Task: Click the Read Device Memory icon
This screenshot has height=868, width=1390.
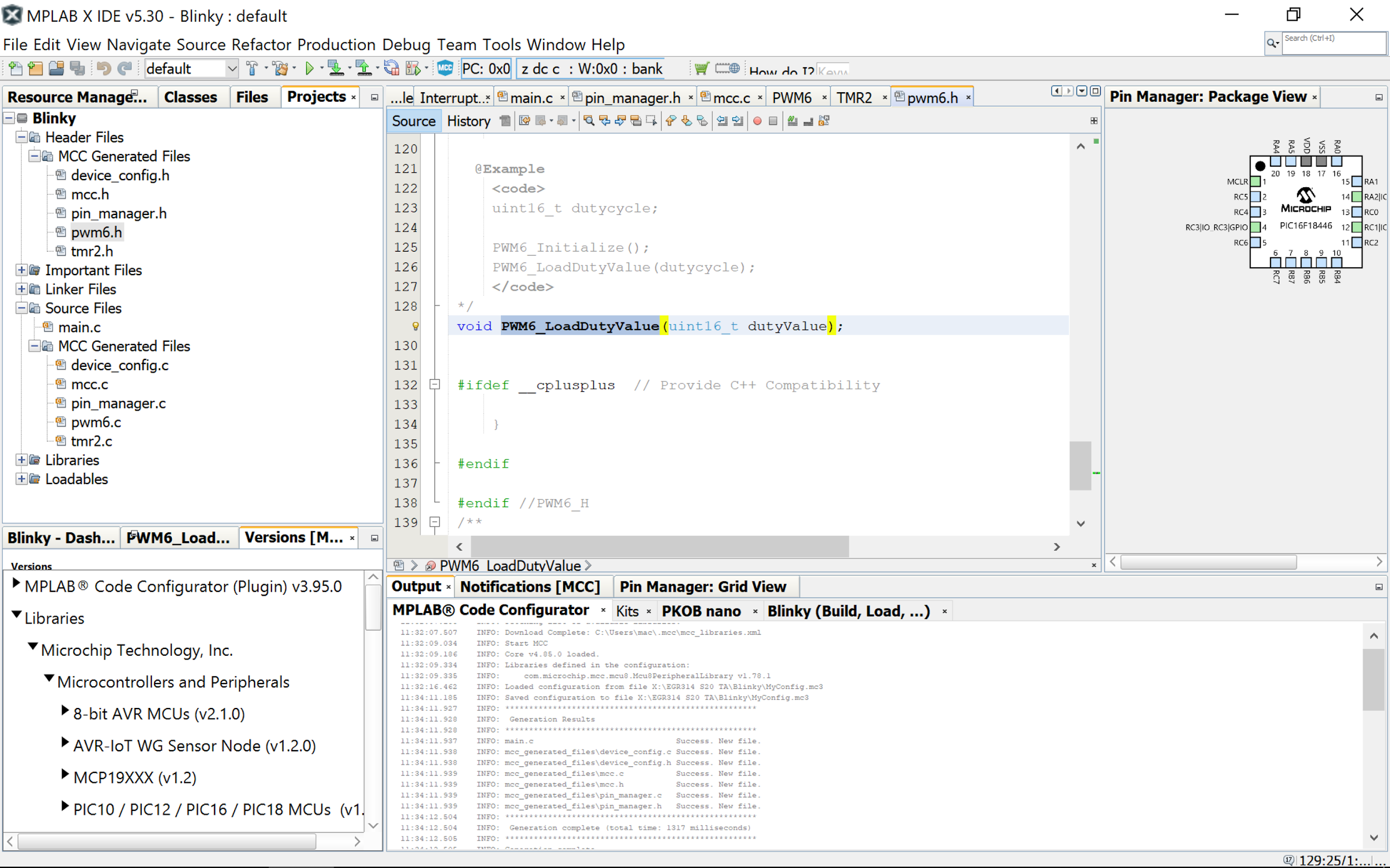Action: [x=363, y=68]
